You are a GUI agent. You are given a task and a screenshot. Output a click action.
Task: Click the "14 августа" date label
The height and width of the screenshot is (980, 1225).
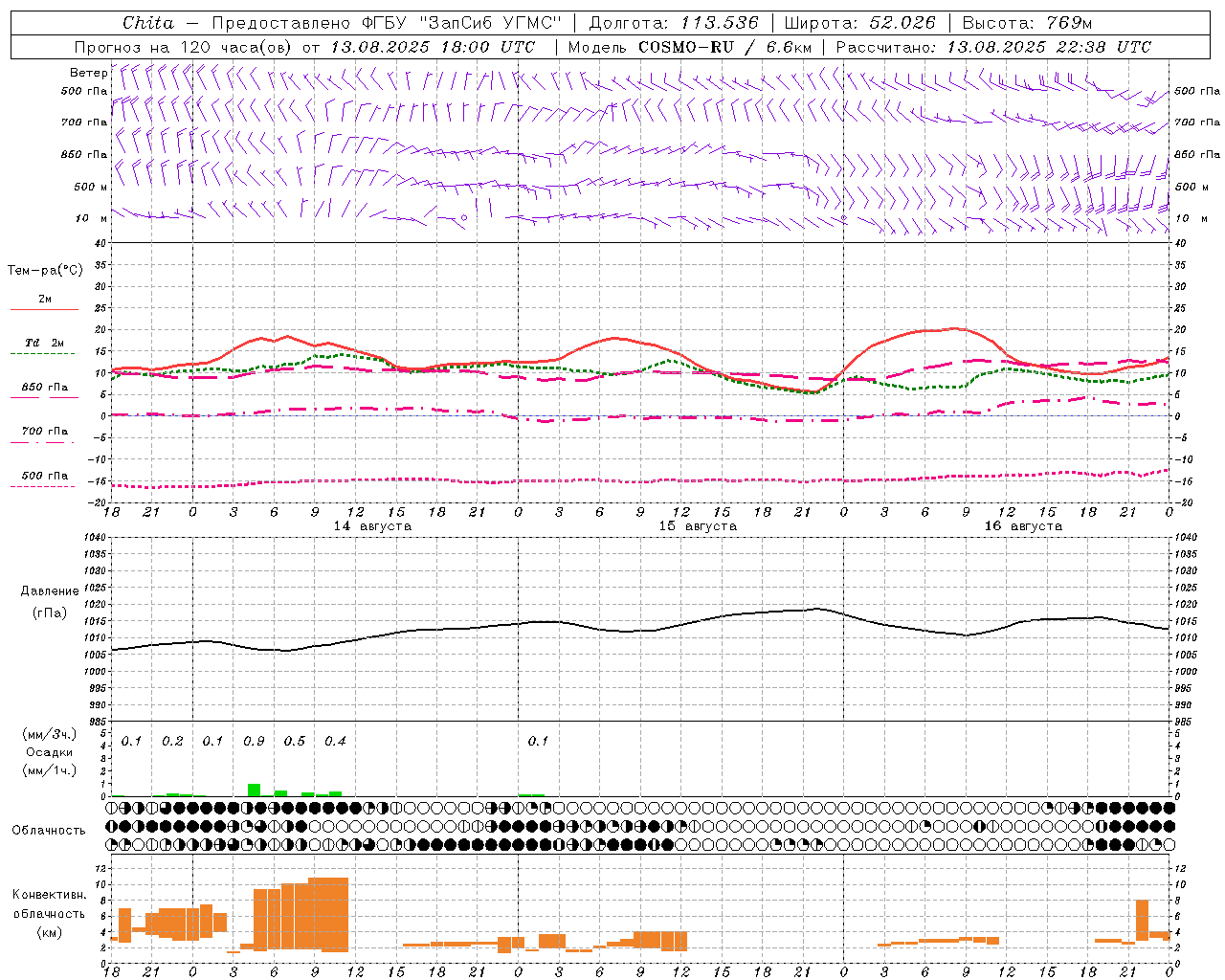point(372,526)
